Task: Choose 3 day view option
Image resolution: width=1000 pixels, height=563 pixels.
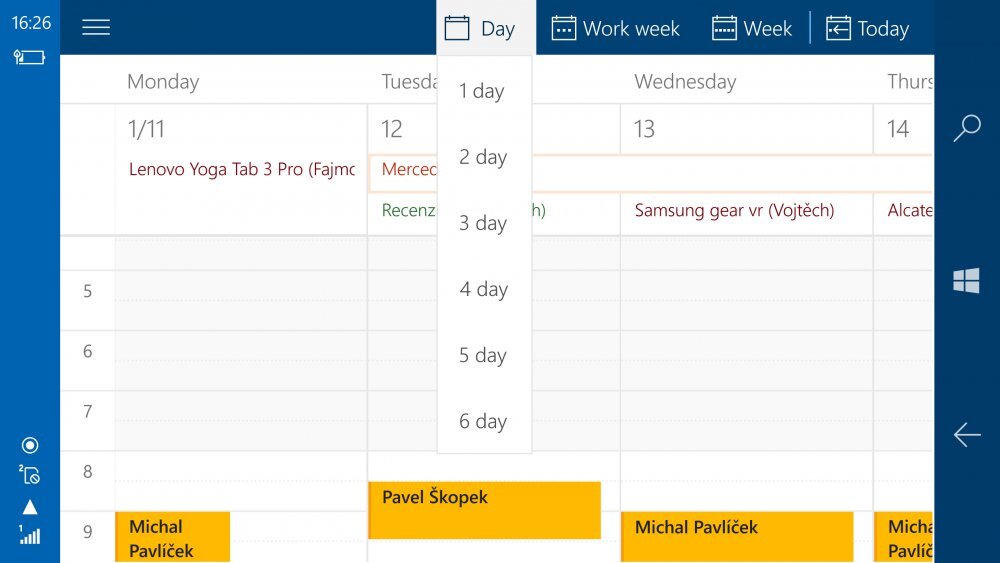Action: click(x=483, y=223)
